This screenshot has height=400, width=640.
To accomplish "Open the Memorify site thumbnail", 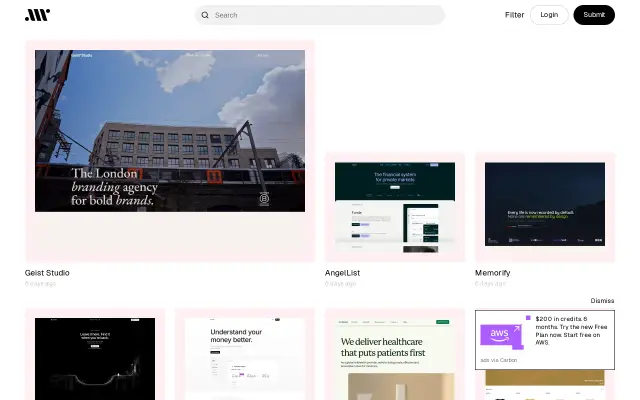I will coord(545,207).
